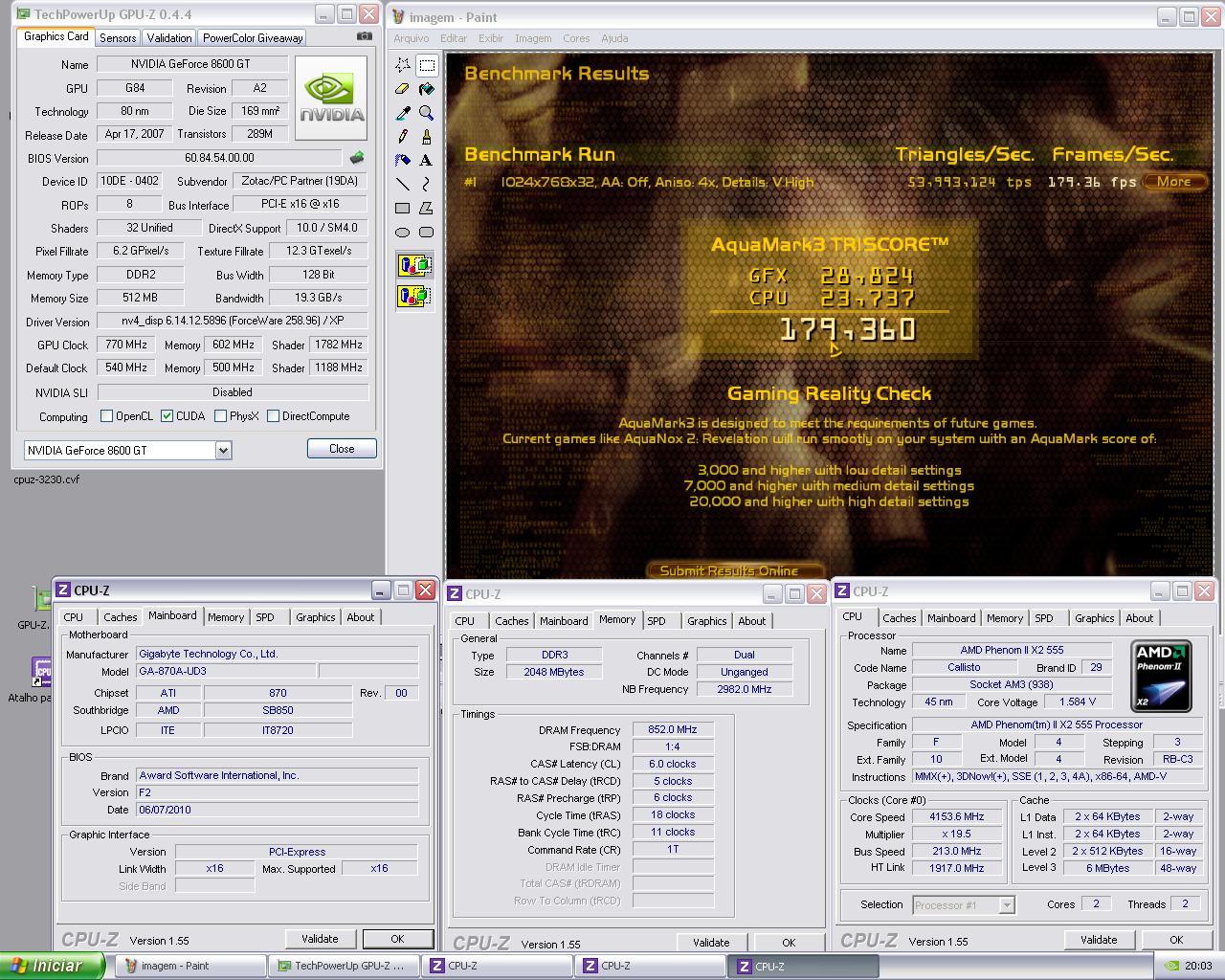This screenshot has height=980, width=1225.
Task: Switch to the Sensors tab in GPU-Z
Action: pyautogui.click(x=118, y=38)
